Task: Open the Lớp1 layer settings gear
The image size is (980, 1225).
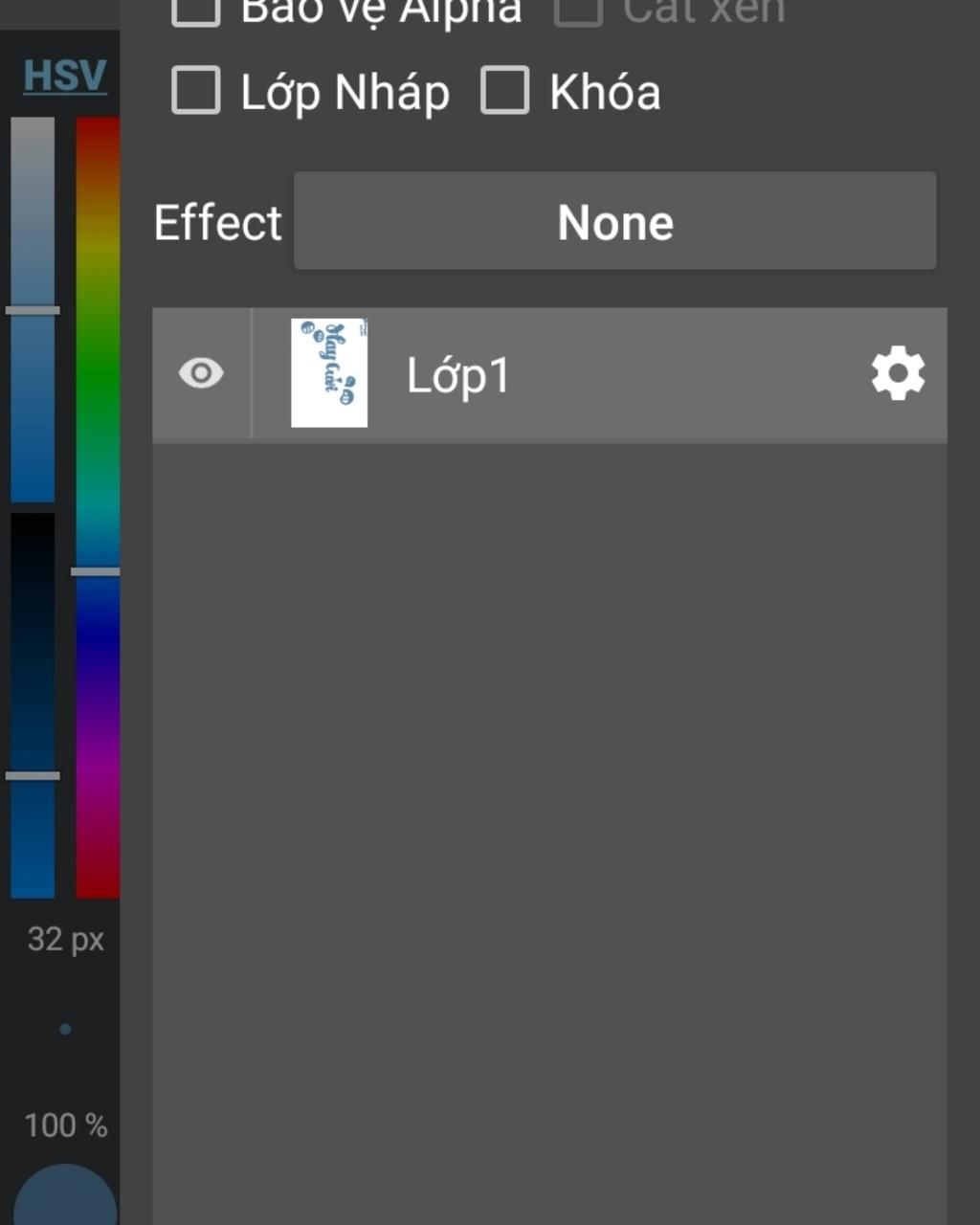Action: [x=898, y=374]
